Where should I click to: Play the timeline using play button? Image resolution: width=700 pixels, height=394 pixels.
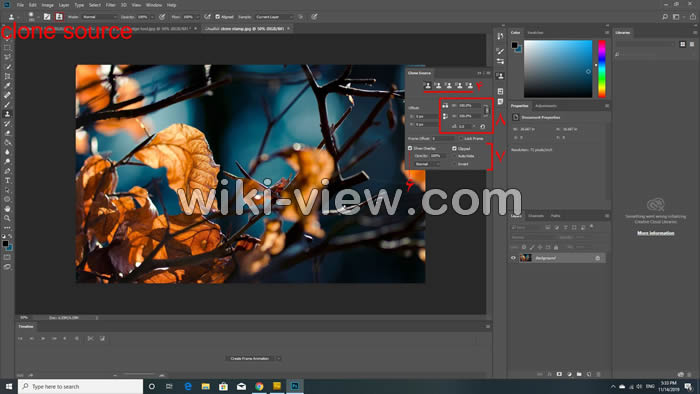point(43,339)
